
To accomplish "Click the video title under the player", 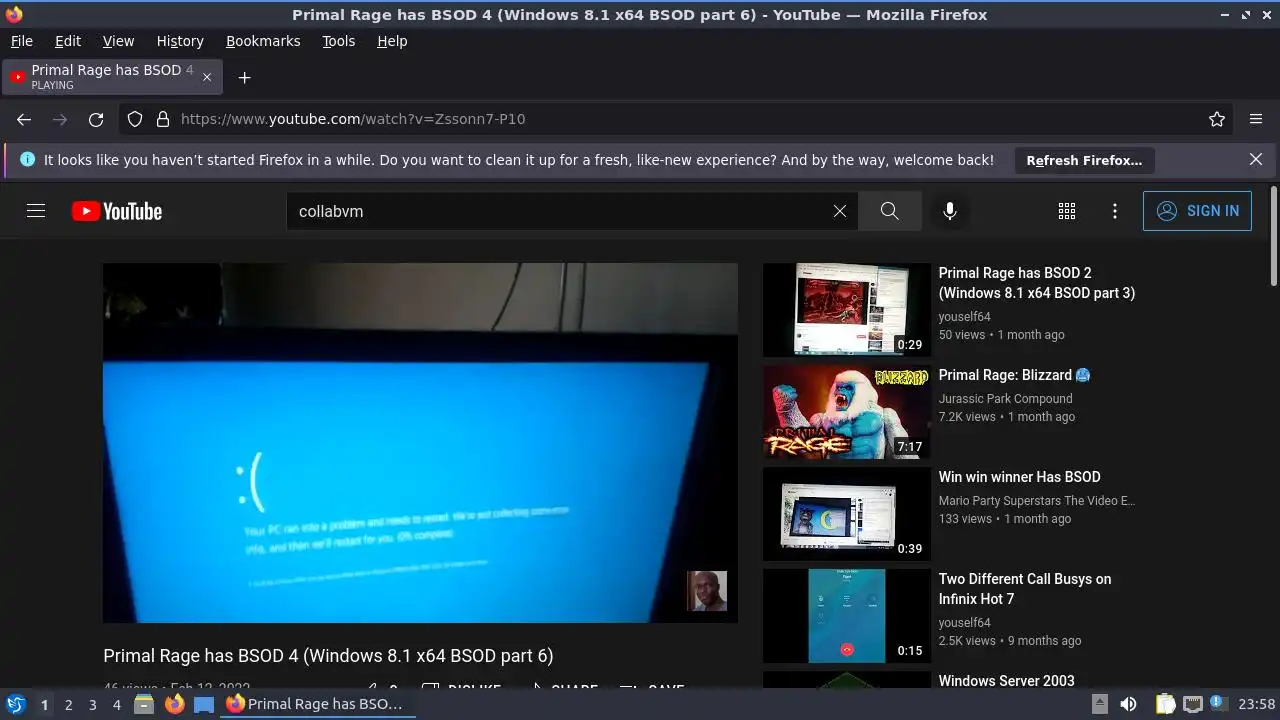I will tap(328, 656).
